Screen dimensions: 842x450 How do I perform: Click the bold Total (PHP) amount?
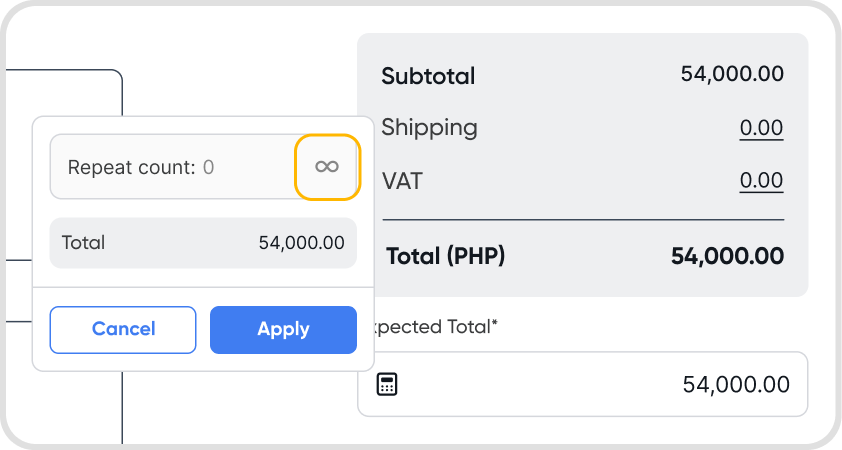tap(727, 256)
